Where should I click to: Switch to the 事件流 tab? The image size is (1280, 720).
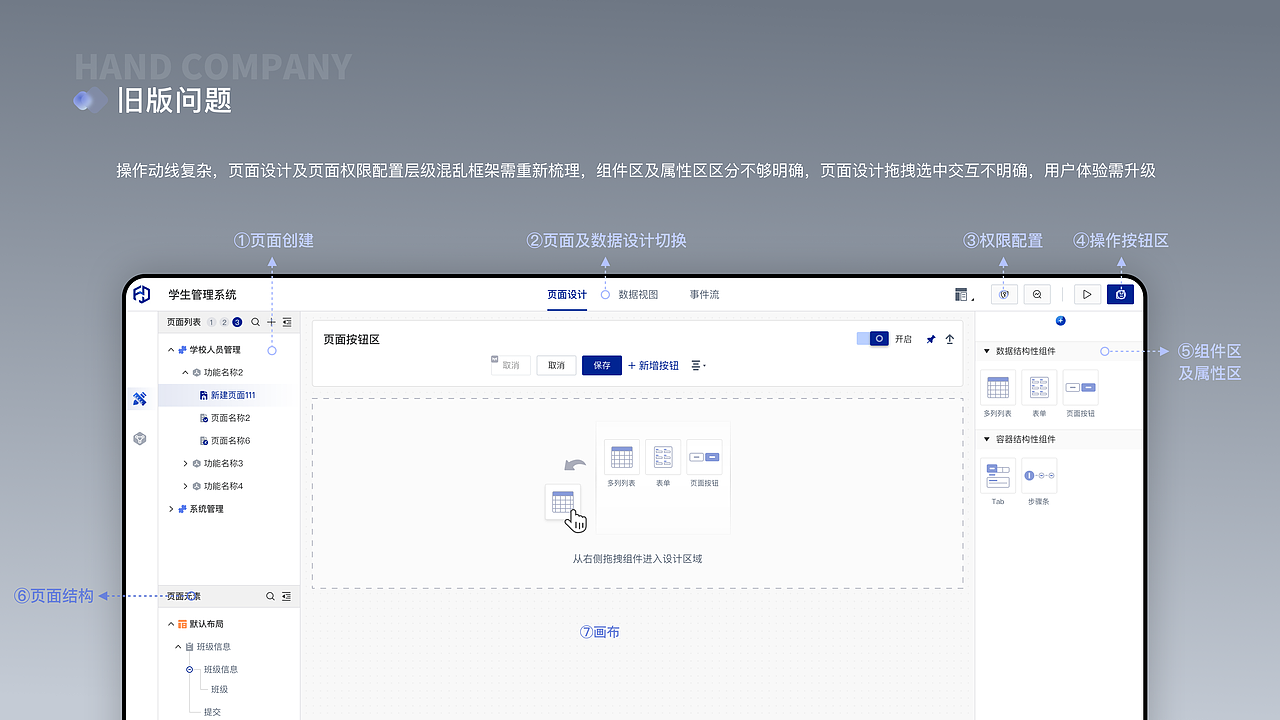click(x=703, y=294)
